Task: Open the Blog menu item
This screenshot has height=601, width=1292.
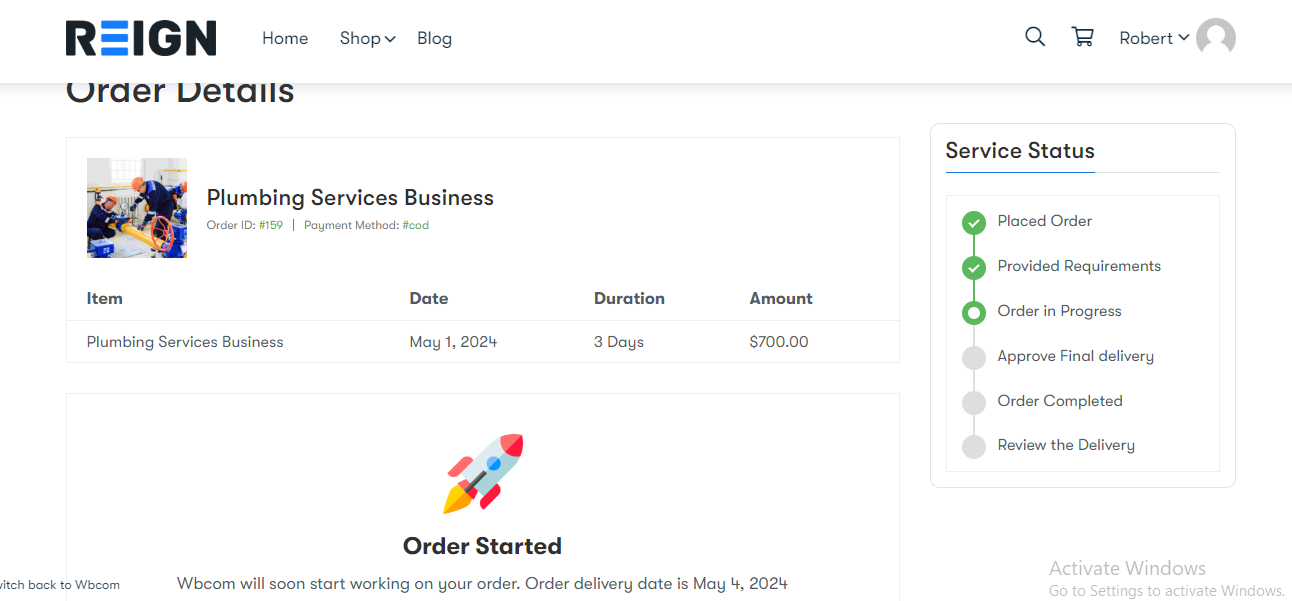Action: (434, 38)
